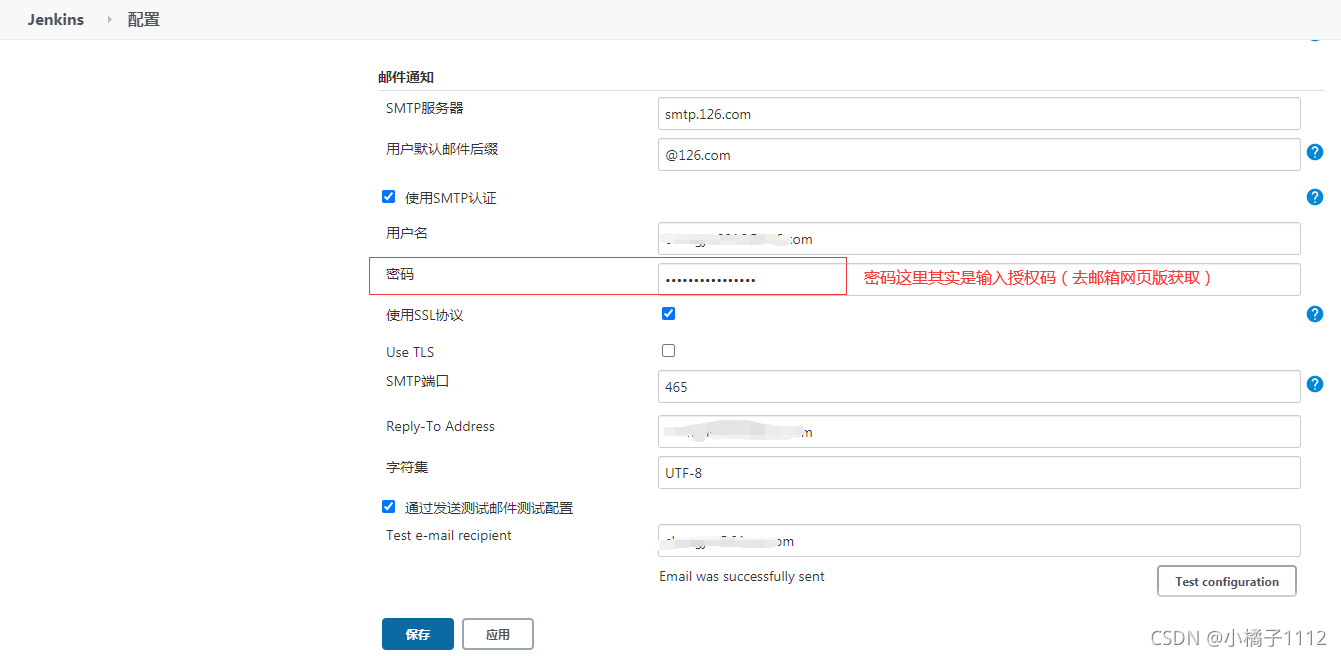Click the 邮件通知 section heading

(406, 77)
